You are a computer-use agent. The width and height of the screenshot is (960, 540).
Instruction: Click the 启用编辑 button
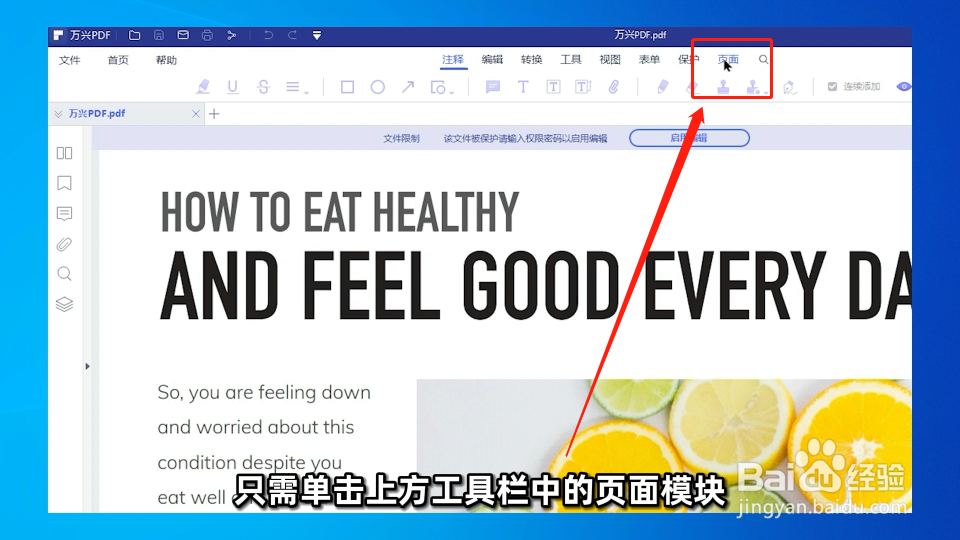(x=689, y=138)
